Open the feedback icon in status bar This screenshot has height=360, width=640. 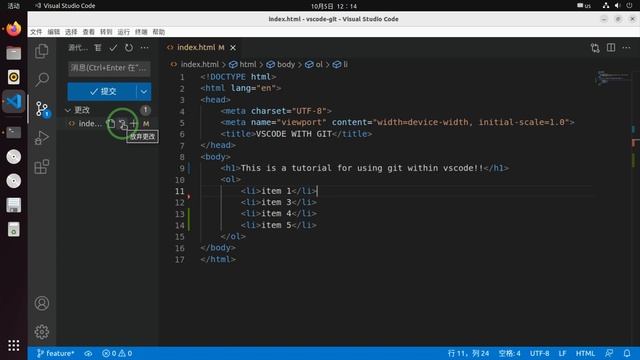(609, 353)
